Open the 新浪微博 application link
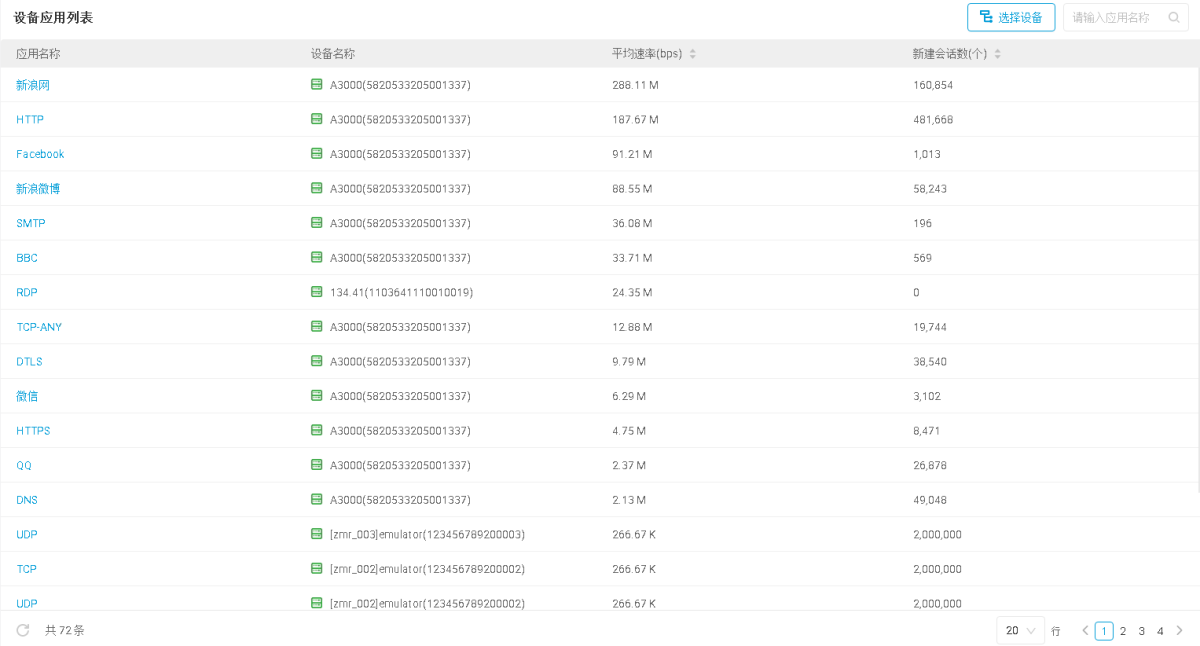This screenshot has width=1200, height=646. click(x=38, y=189)
